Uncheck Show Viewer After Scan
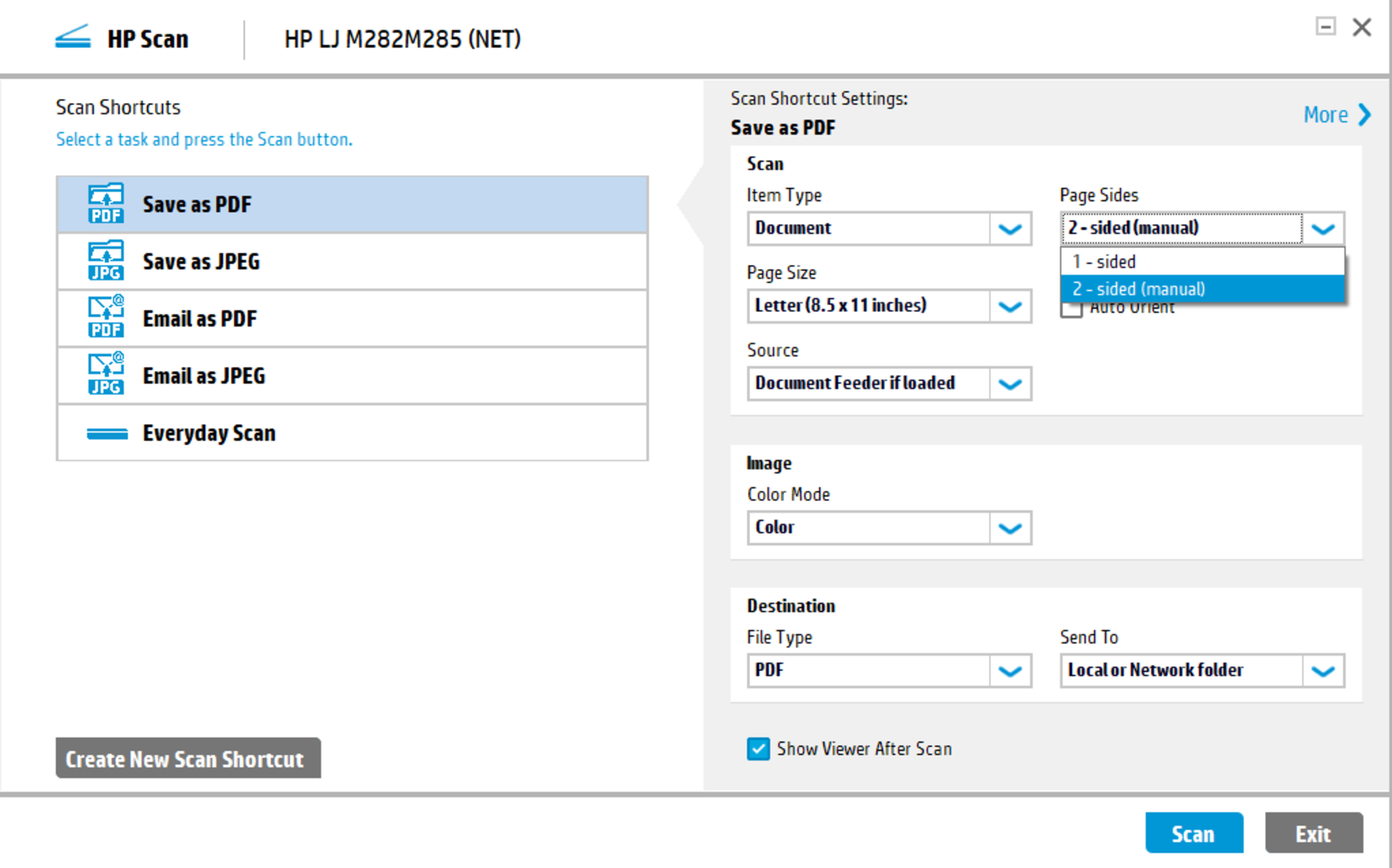The width and height of the screenshot is (1392, 868). pos(758,749)
